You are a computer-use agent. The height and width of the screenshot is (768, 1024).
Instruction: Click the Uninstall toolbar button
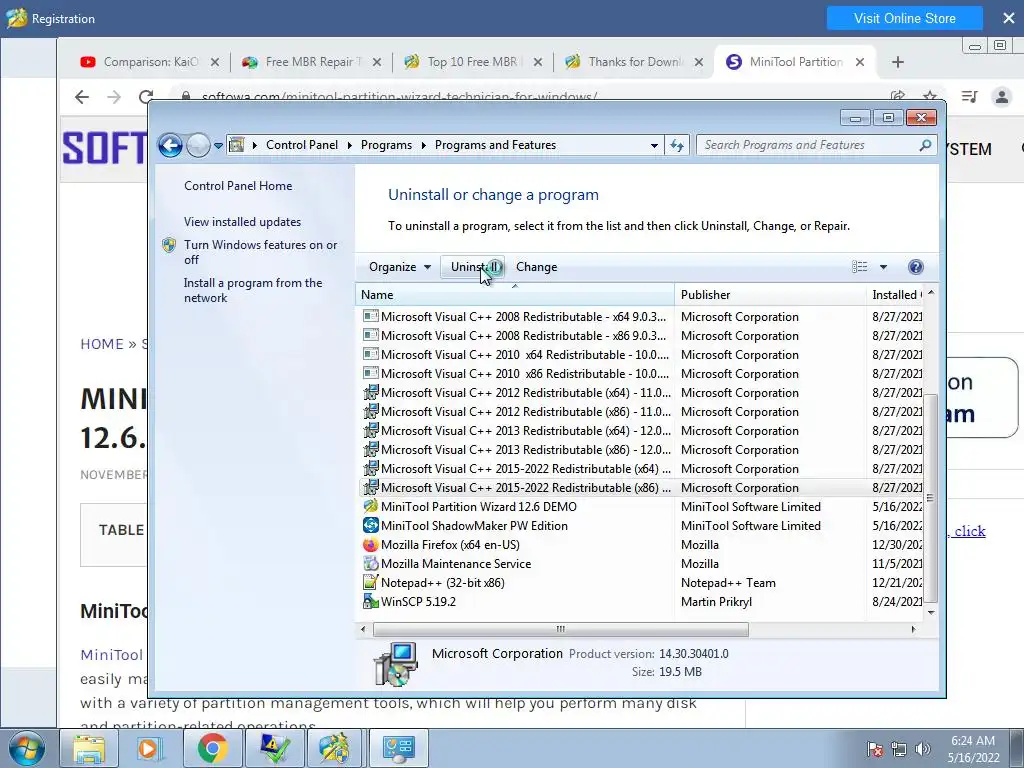point(473,266)
